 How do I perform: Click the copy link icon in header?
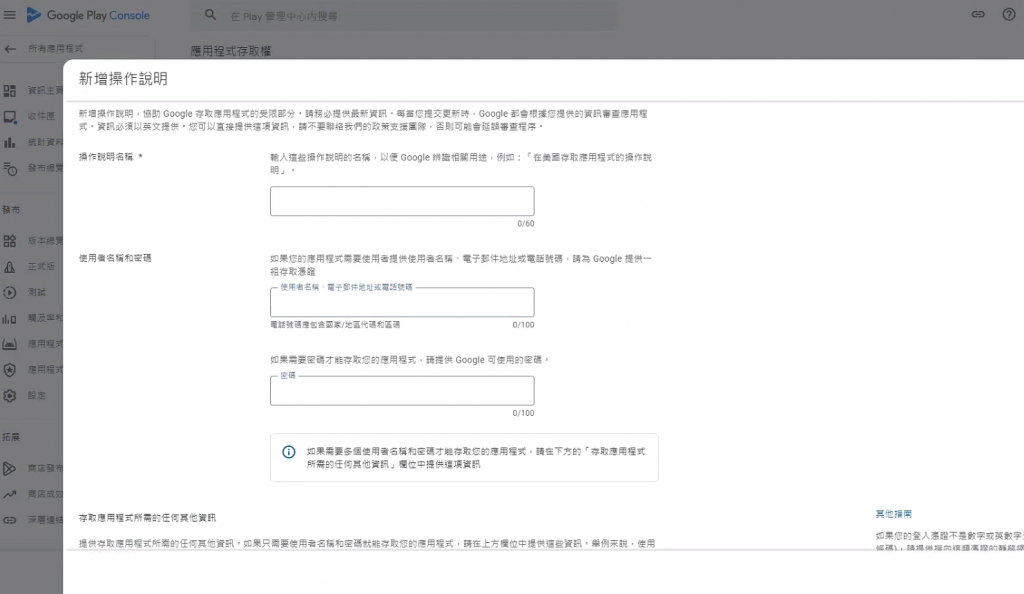coord(978,14)
